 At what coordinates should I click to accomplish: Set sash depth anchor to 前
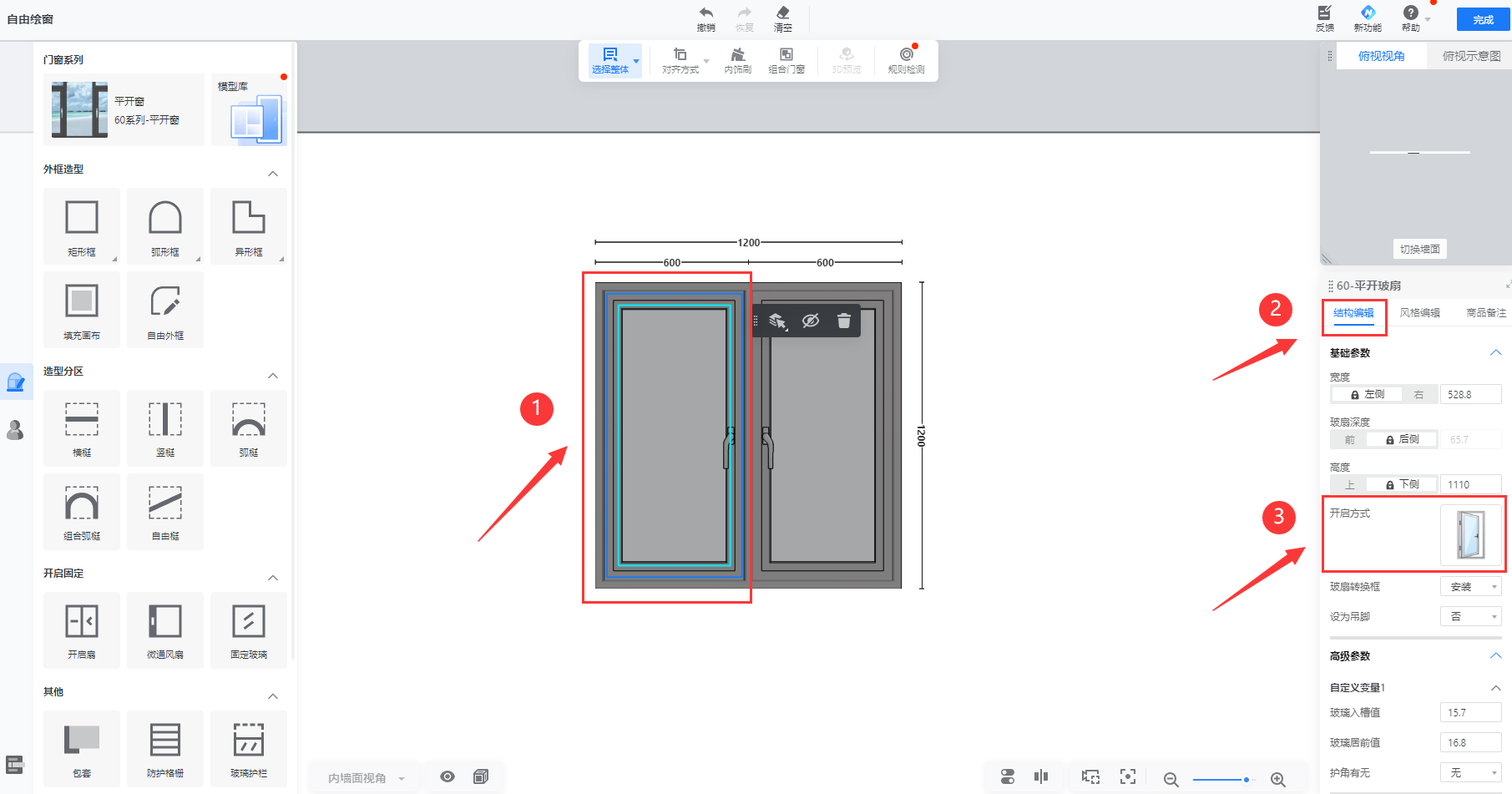point(1349,439)
